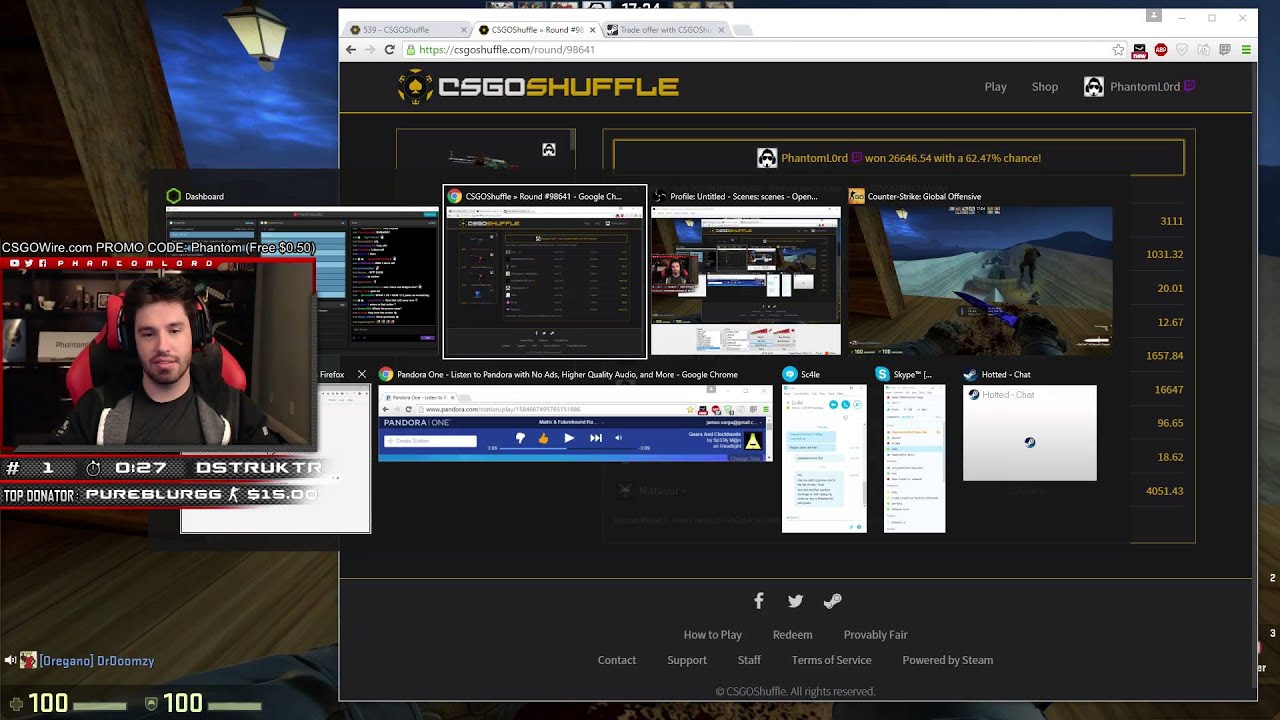Click the PhantomL0rd winner name in banner
The image size is (1280, 720).
click(x=814, y=158)
